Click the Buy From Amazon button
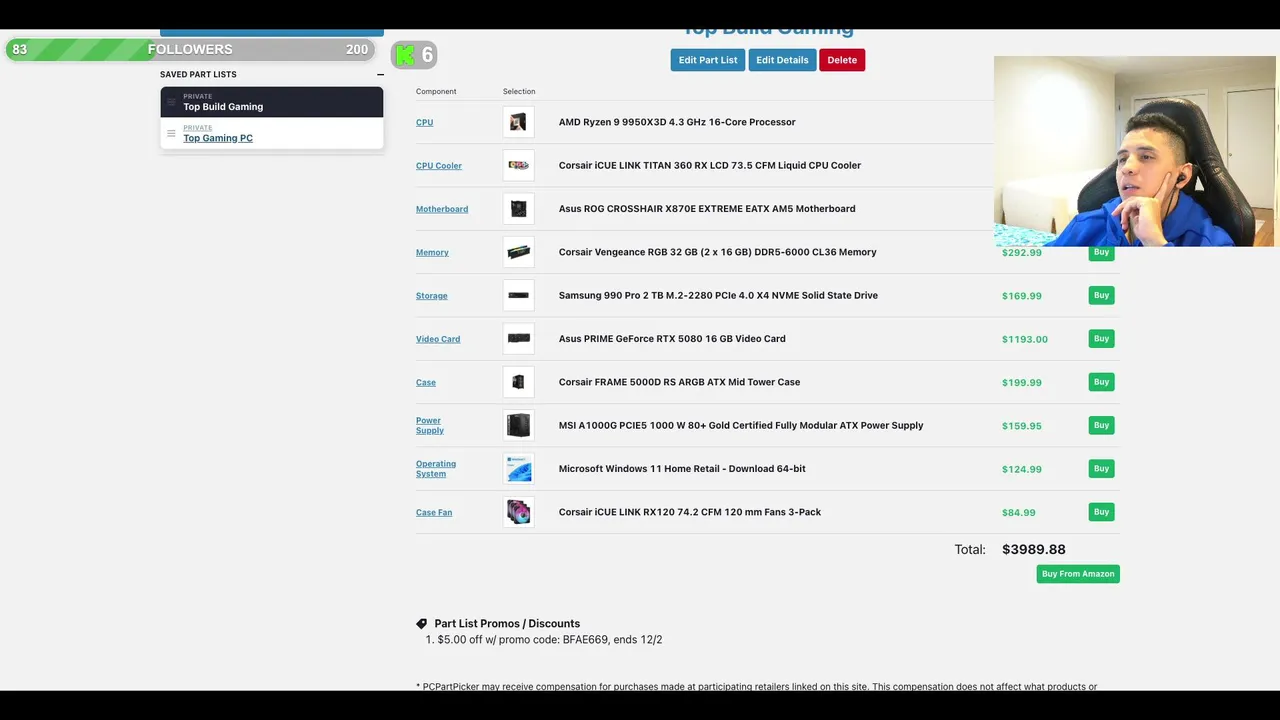 (1078, 574)
